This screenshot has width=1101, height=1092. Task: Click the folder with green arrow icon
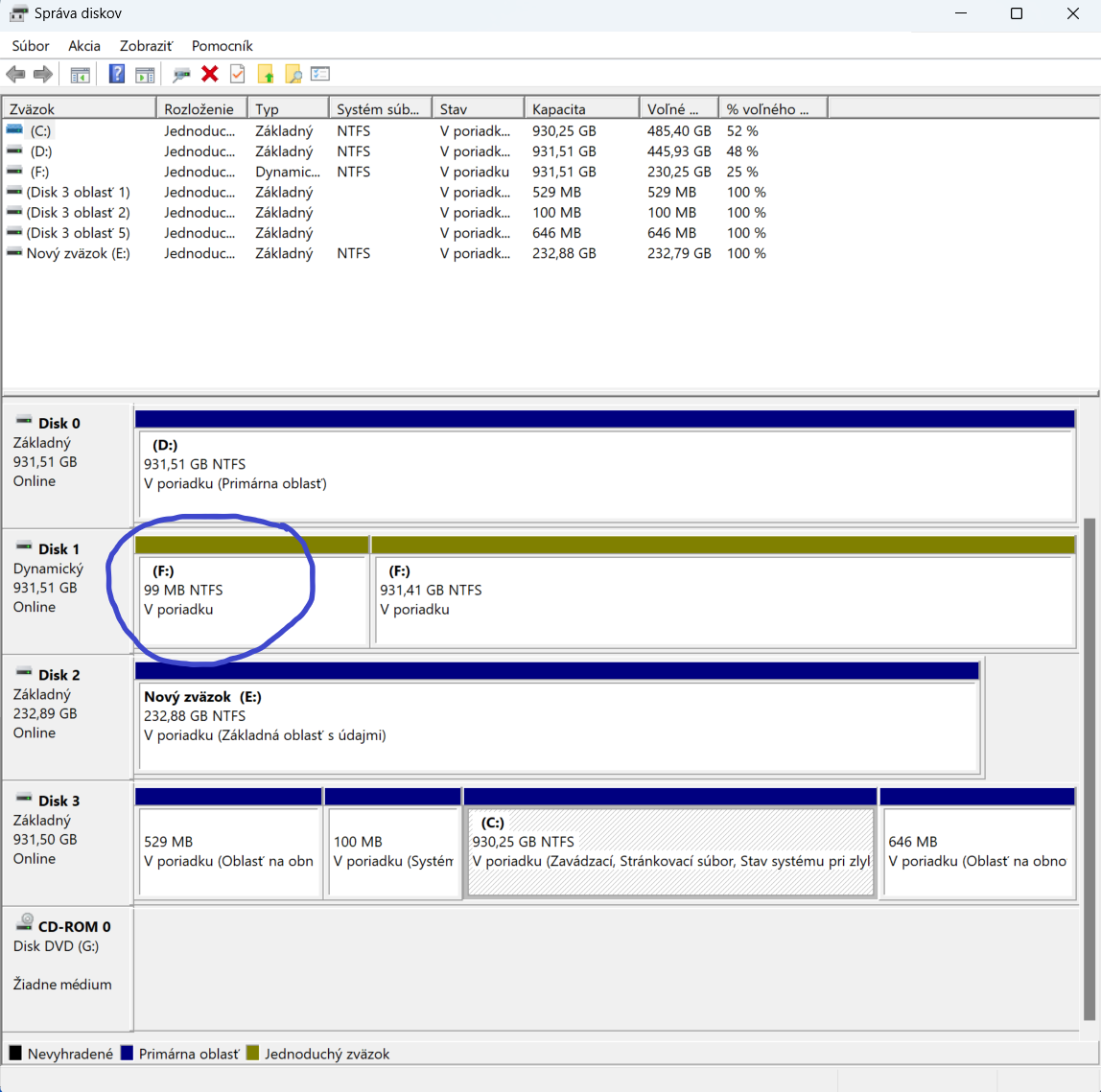tap(266, 74)
